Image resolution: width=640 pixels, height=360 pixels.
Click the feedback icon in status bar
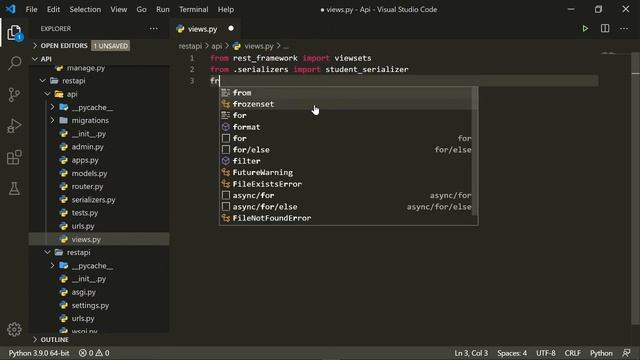(x=627, y=353)
